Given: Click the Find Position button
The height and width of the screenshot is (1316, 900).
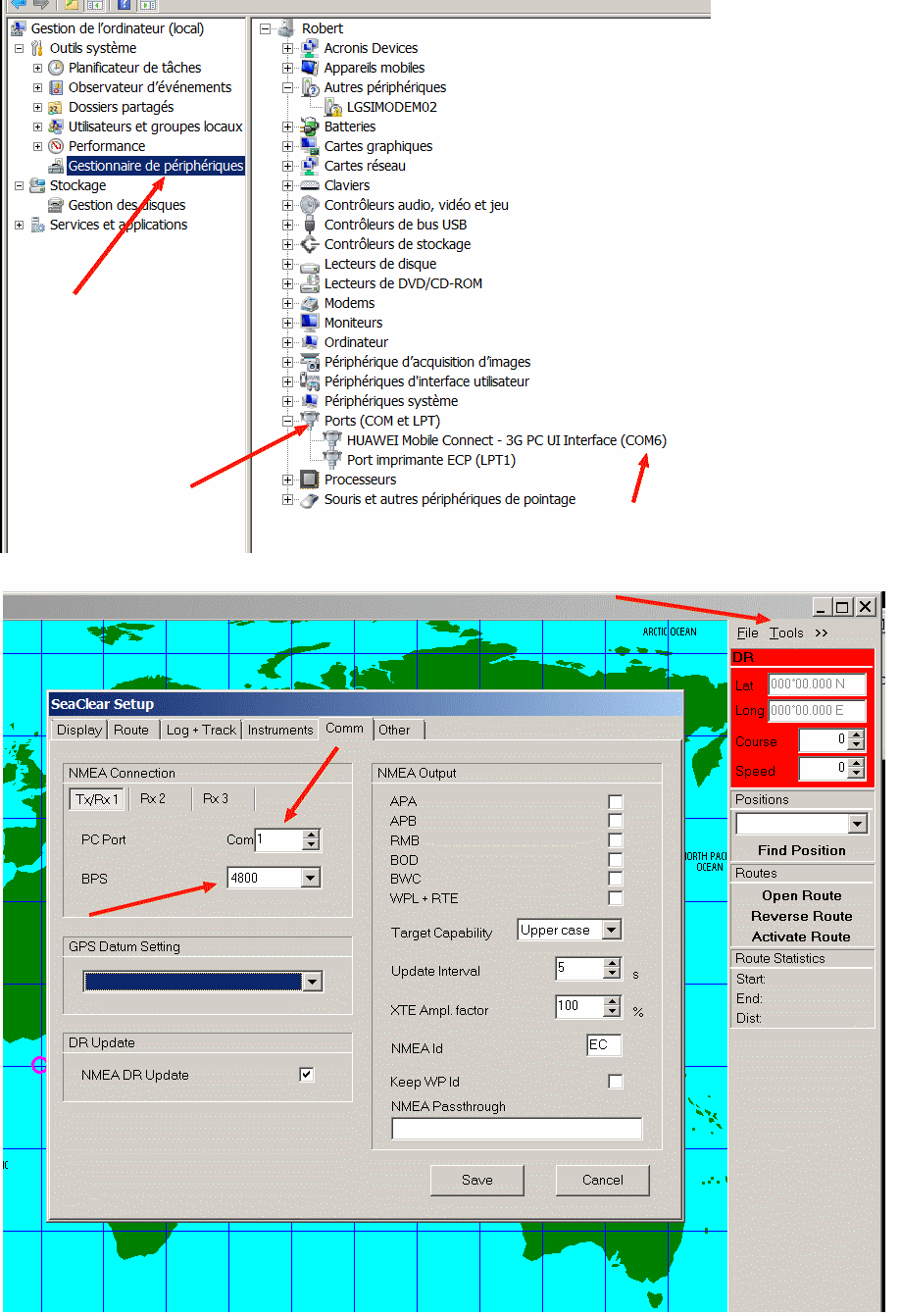Looking at the screenshot, I should pos(802,850).
